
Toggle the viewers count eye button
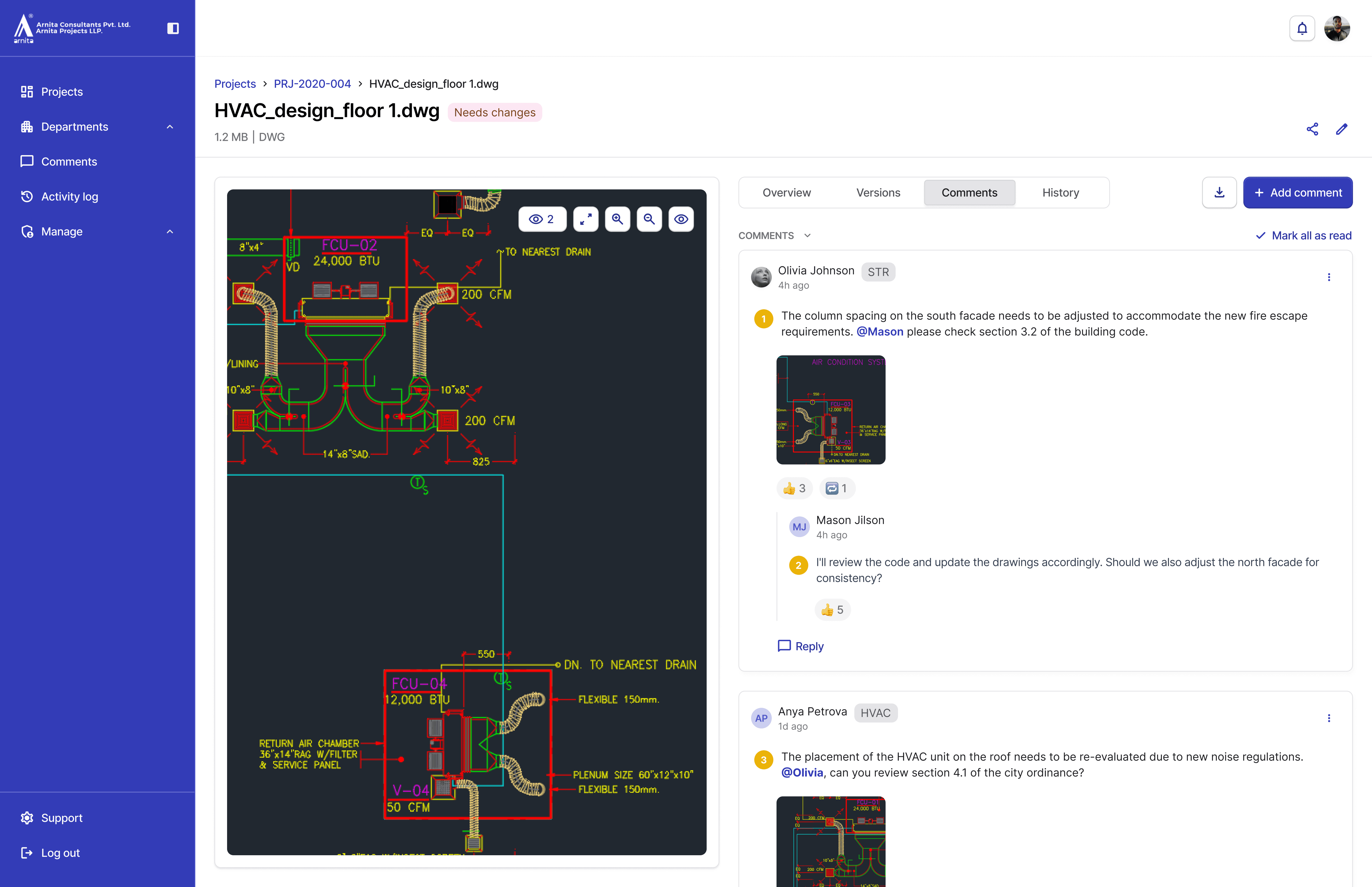point(542,219)
